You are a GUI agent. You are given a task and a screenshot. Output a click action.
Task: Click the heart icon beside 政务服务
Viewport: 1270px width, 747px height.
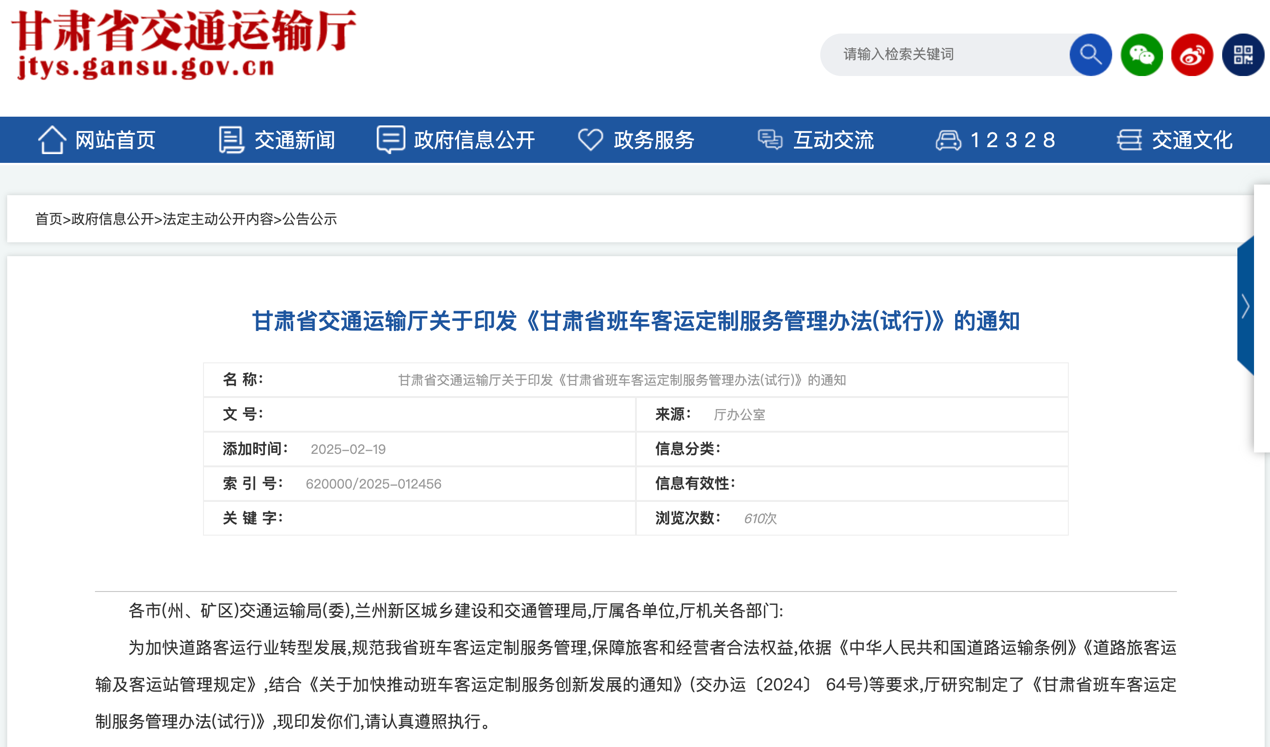[x=590, y=140]
